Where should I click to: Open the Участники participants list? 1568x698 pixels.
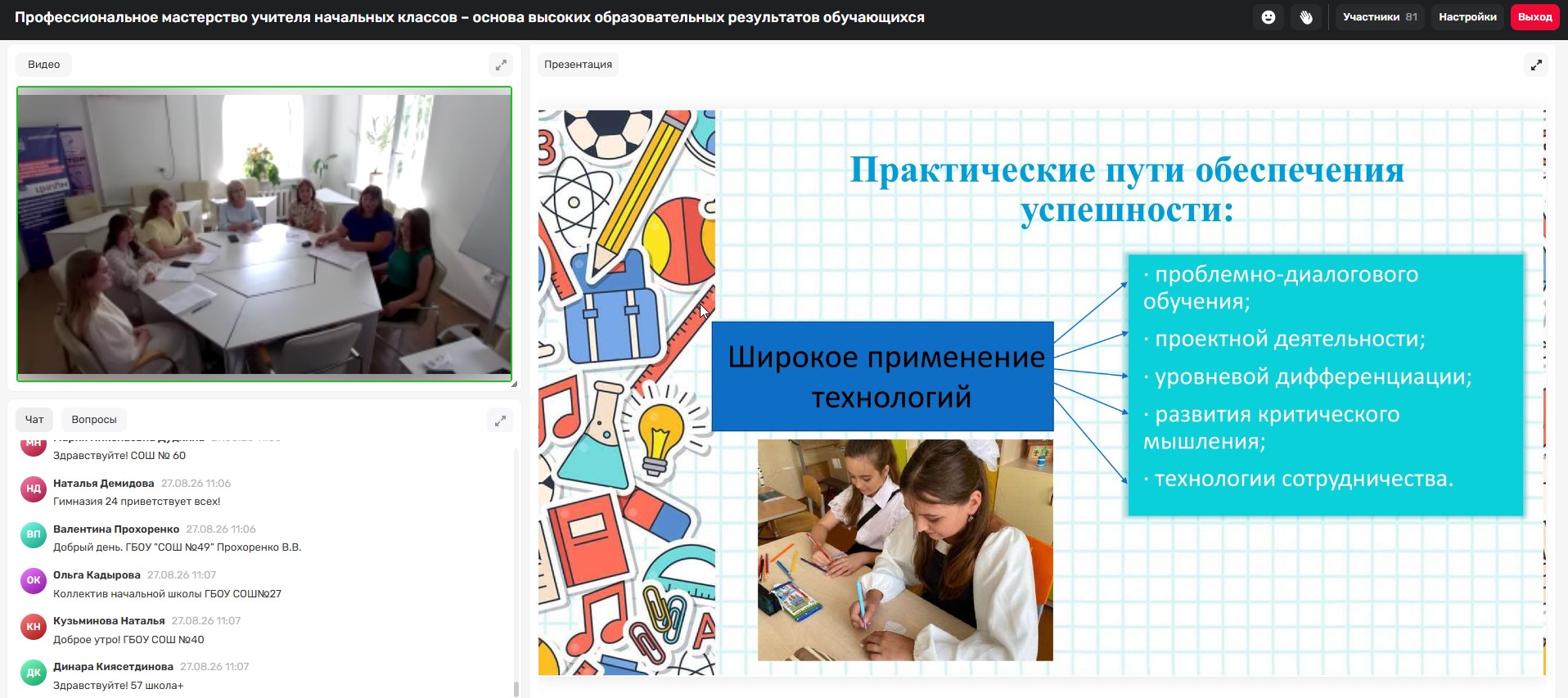point(1380,17)
